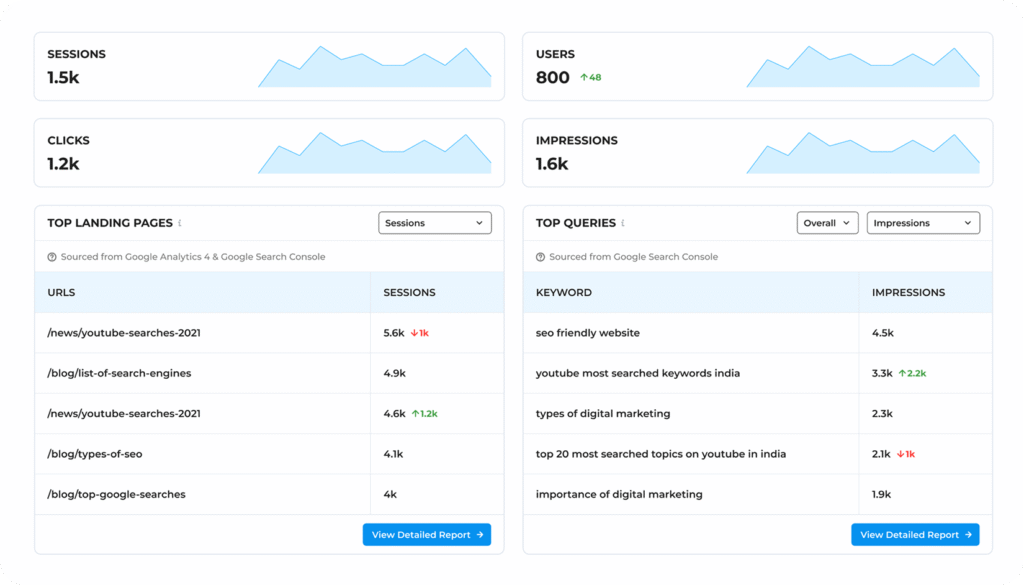Viewport: 1024px width, 585px height.
Task: Select the /blog/types-of-seo landing page
Action: (95, 454)
